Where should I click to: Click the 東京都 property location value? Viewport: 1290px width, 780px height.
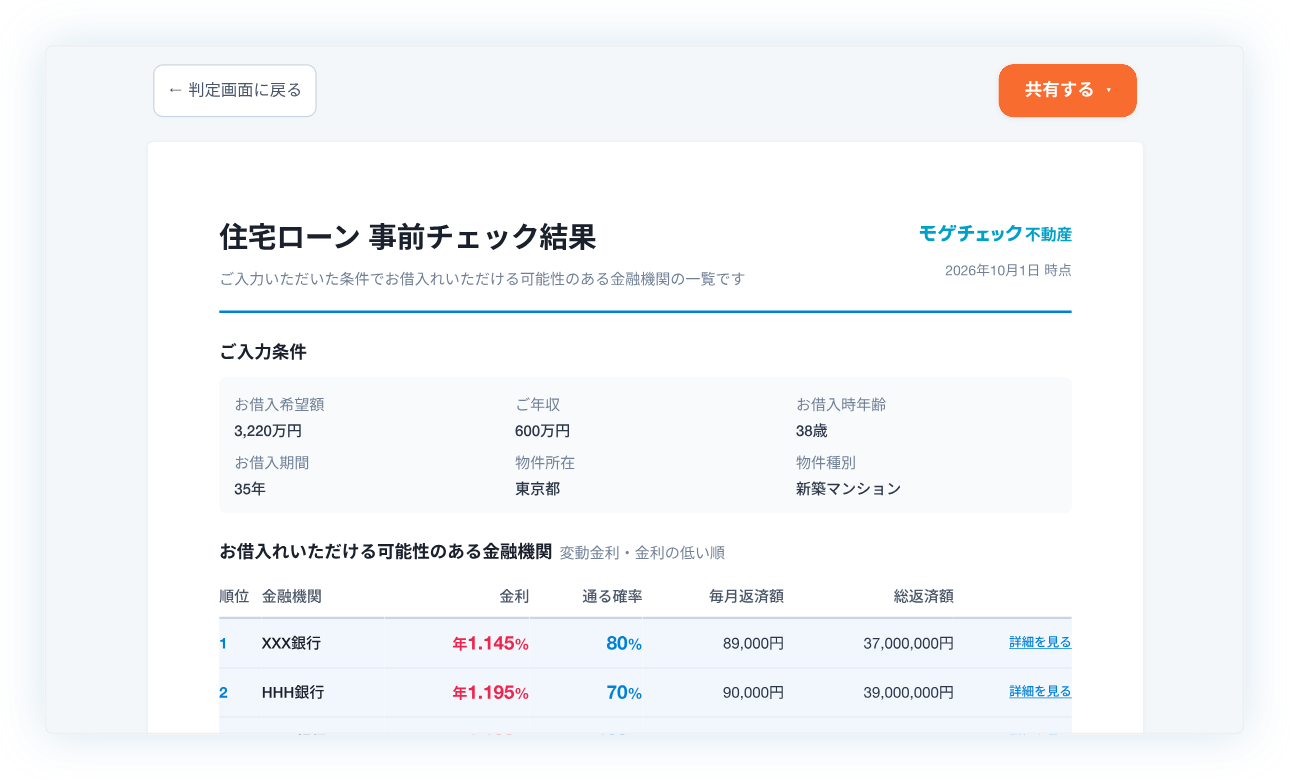pyautogui.click(x=537, y=489)
